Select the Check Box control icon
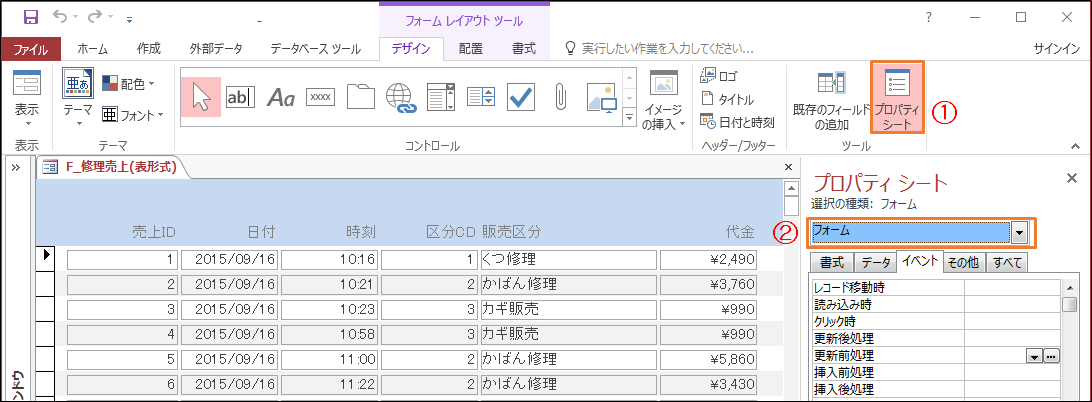 point(521,98)
